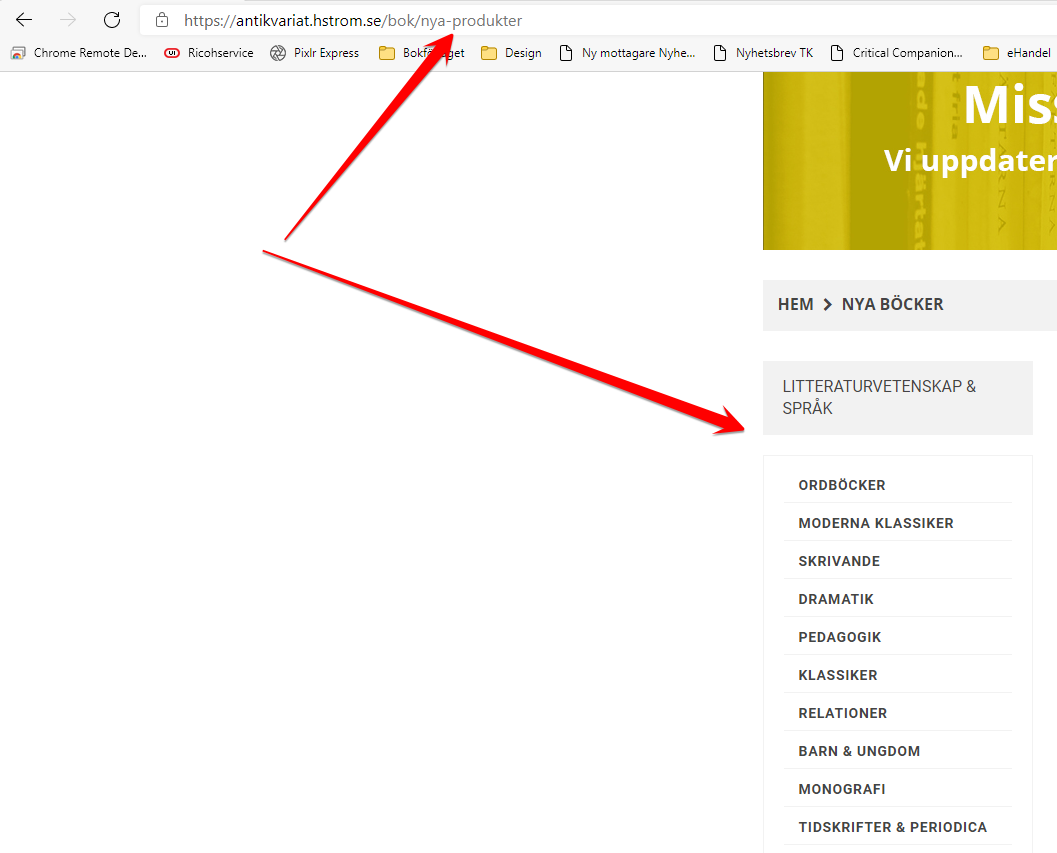Select Litteraturvetenskap & Språk category header
The width and height of the screenshot is (1057, 853).
[897, 398]
